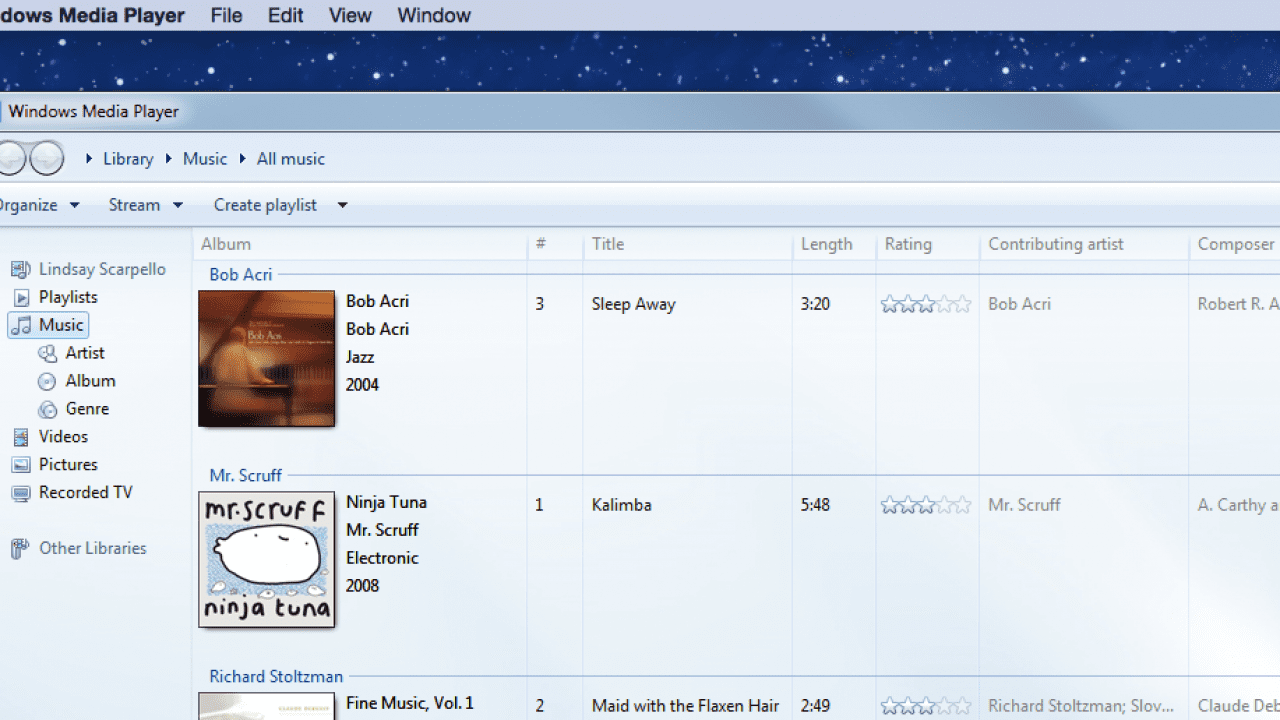This screenshot has width=1280, height=720.
Task: Click the Richard Stoltzman group header
Action: 276,676
